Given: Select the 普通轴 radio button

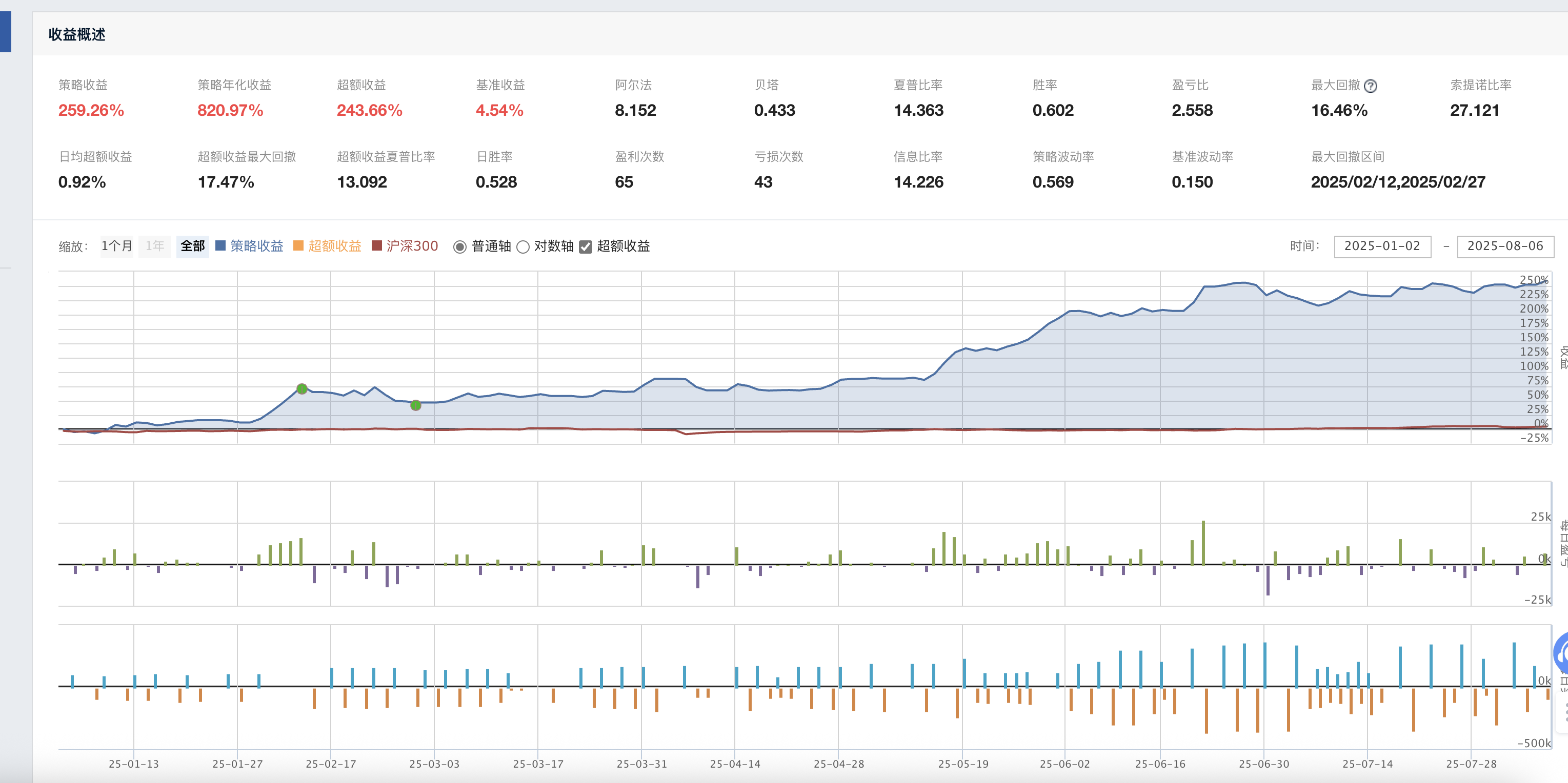Looking at the screenshot, I should (x=460, y=246).
